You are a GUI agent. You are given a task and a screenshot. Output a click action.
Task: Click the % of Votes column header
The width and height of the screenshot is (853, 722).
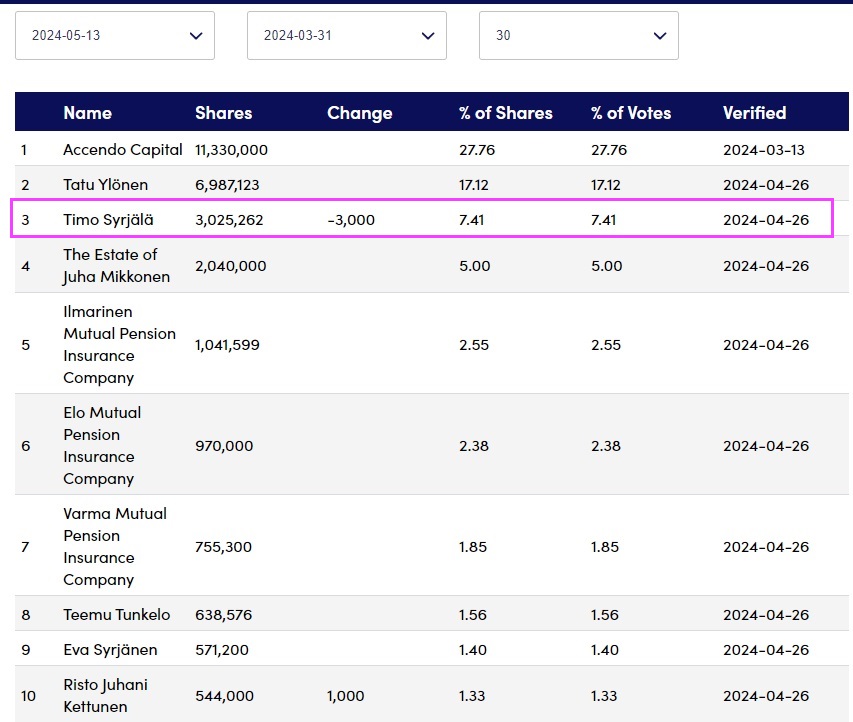631,113
